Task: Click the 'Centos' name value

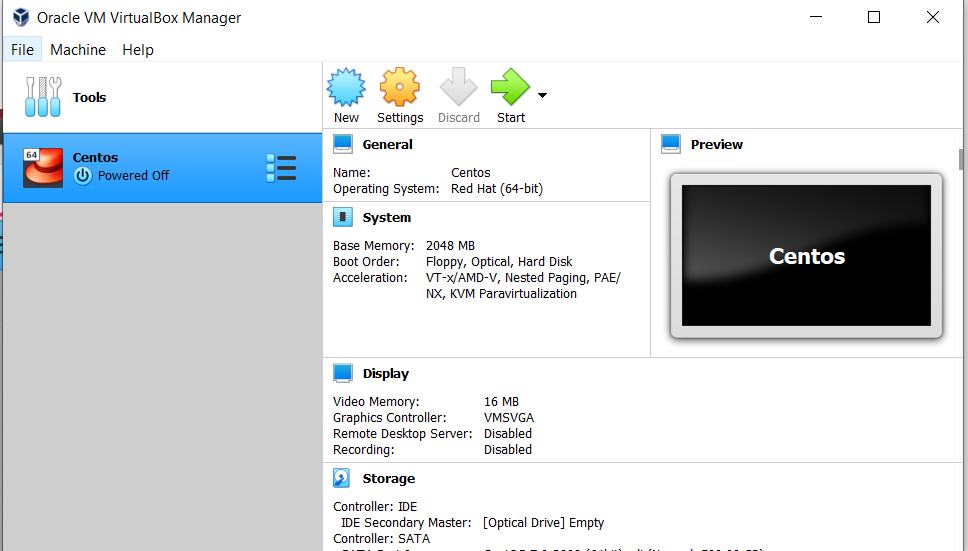Action: [x=470, y=173]
